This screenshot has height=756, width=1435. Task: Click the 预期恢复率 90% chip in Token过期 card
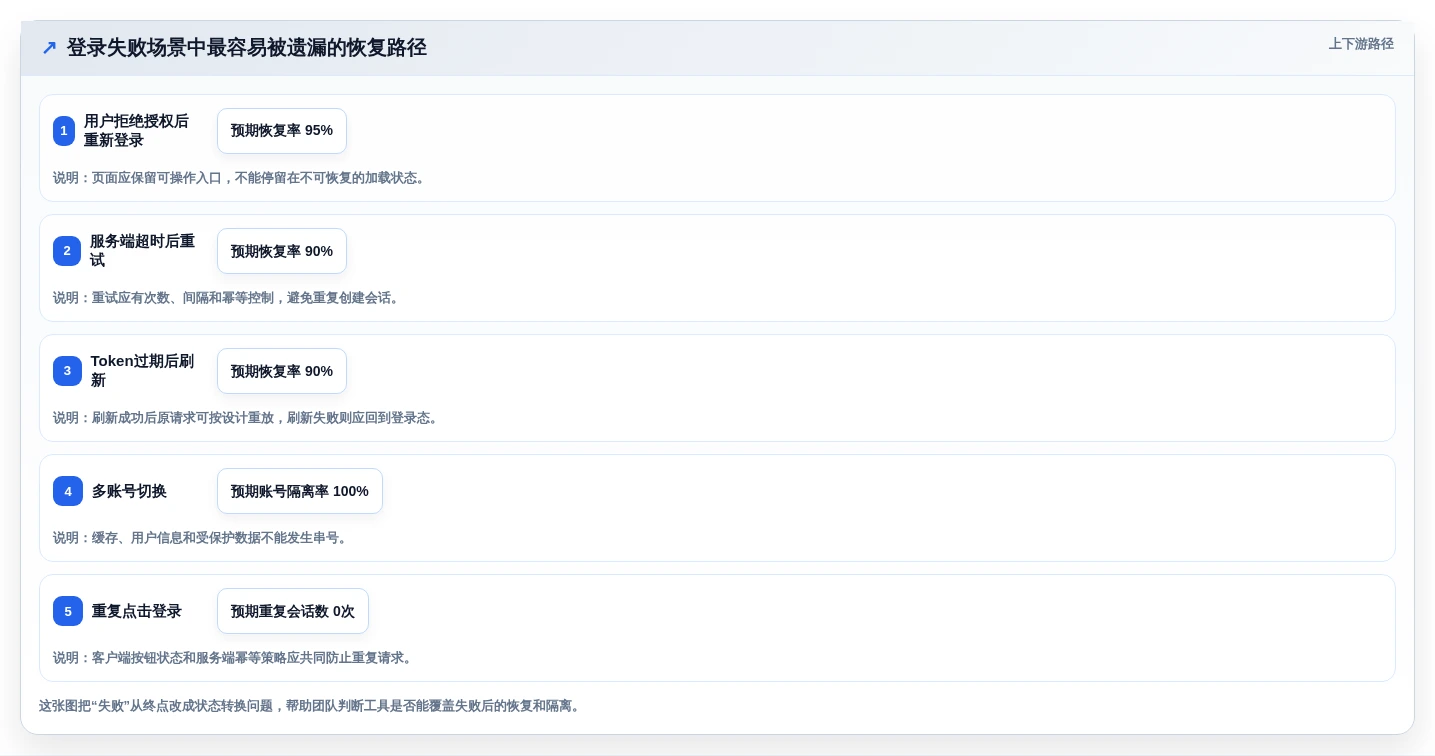click(282, 371)
